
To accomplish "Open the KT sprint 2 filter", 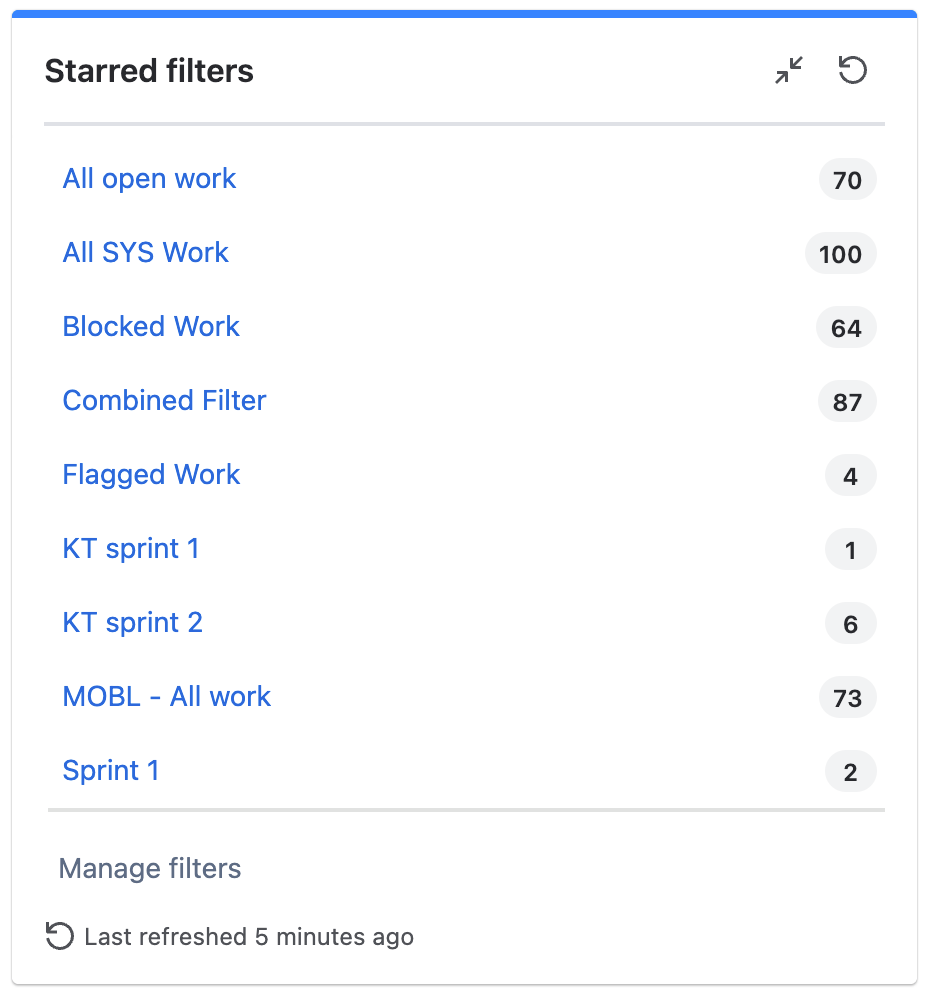I will click(132, 623).
